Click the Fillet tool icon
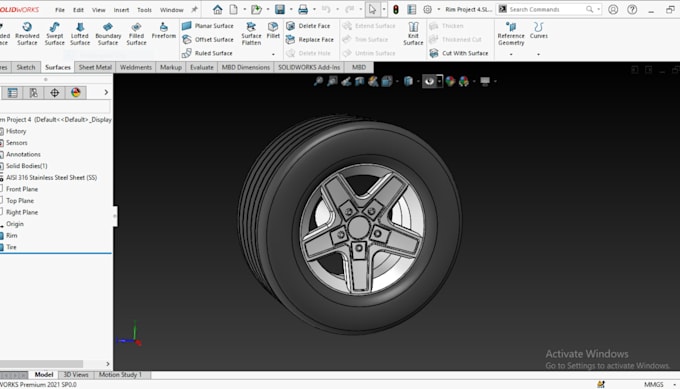The image size is (680, 389). tap(273, 30)
